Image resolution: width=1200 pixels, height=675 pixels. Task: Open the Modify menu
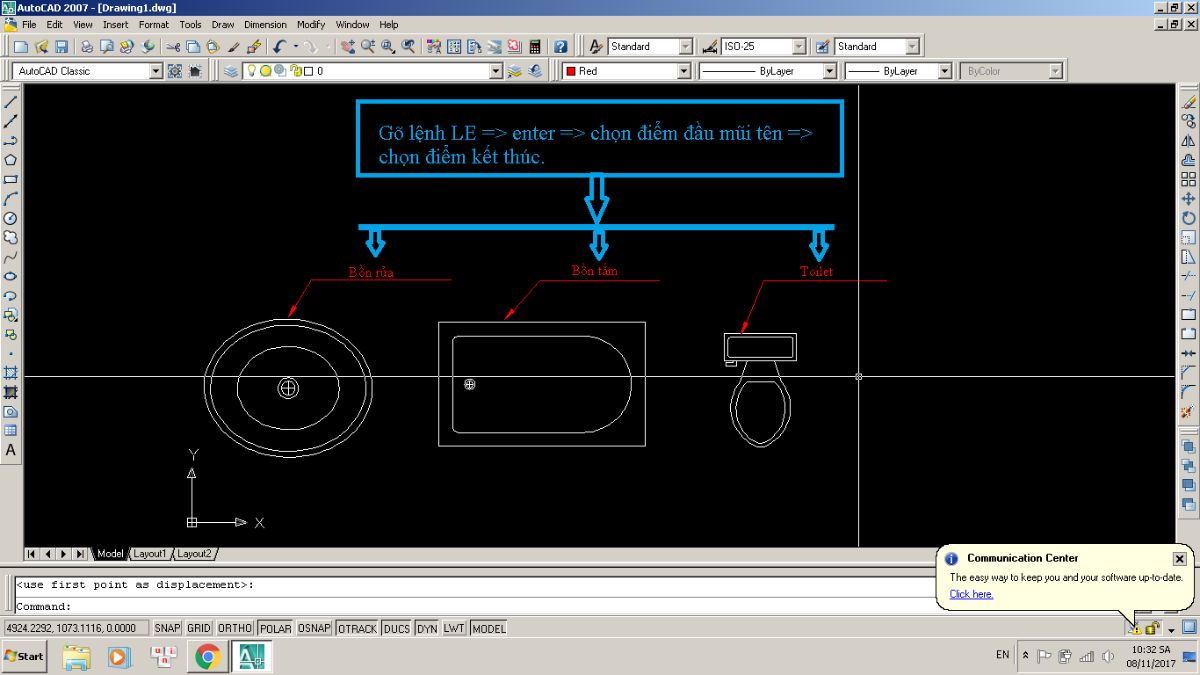tap(311, 24)
